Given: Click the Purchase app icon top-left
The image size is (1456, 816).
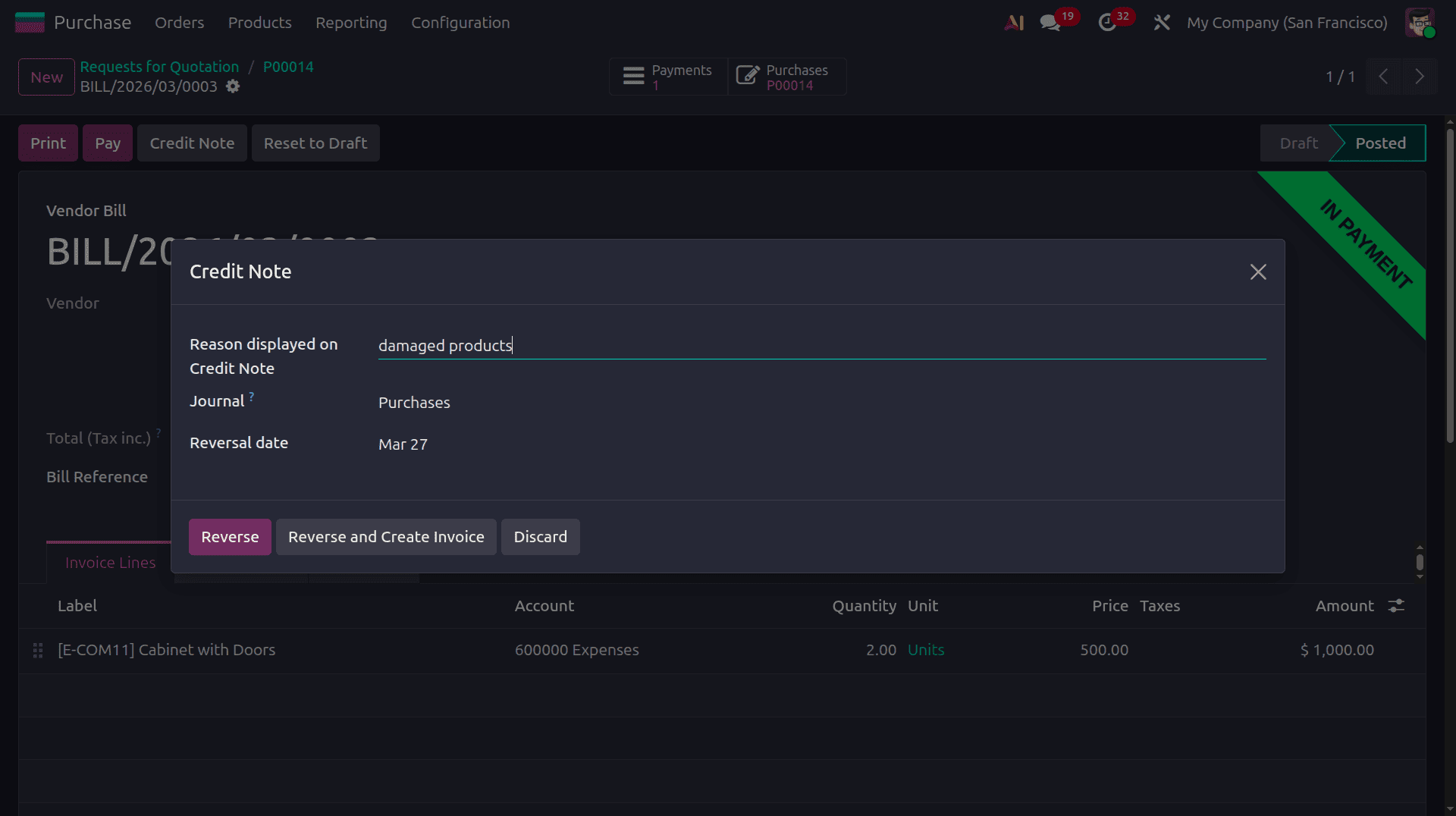Looking at the screenshot, I should pos(29,22).
